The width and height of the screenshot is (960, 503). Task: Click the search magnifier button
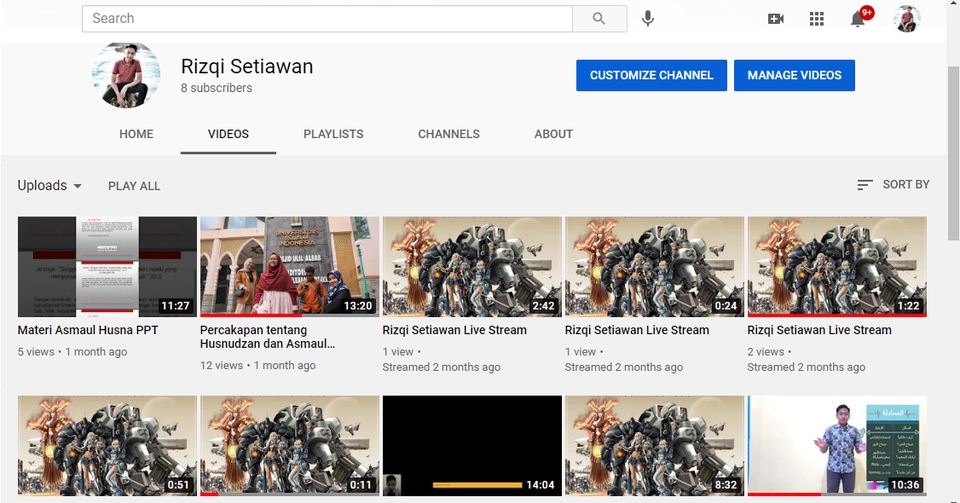pyautogui.click(x=599, y=18)
